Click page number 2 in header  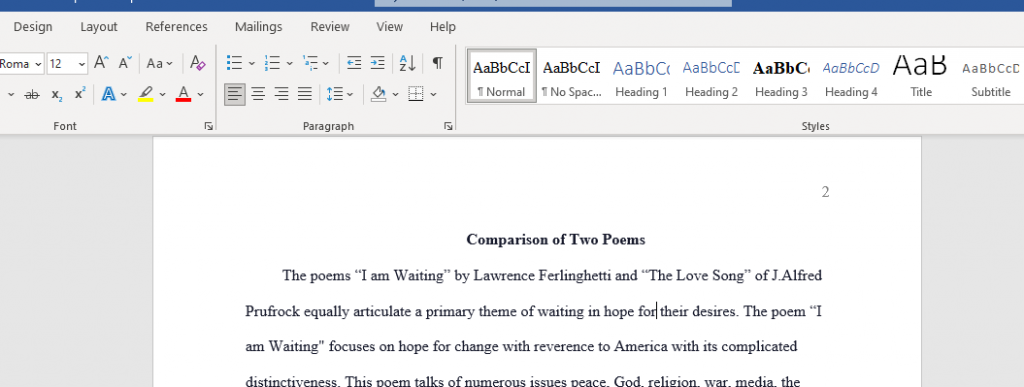pos(825,192)
